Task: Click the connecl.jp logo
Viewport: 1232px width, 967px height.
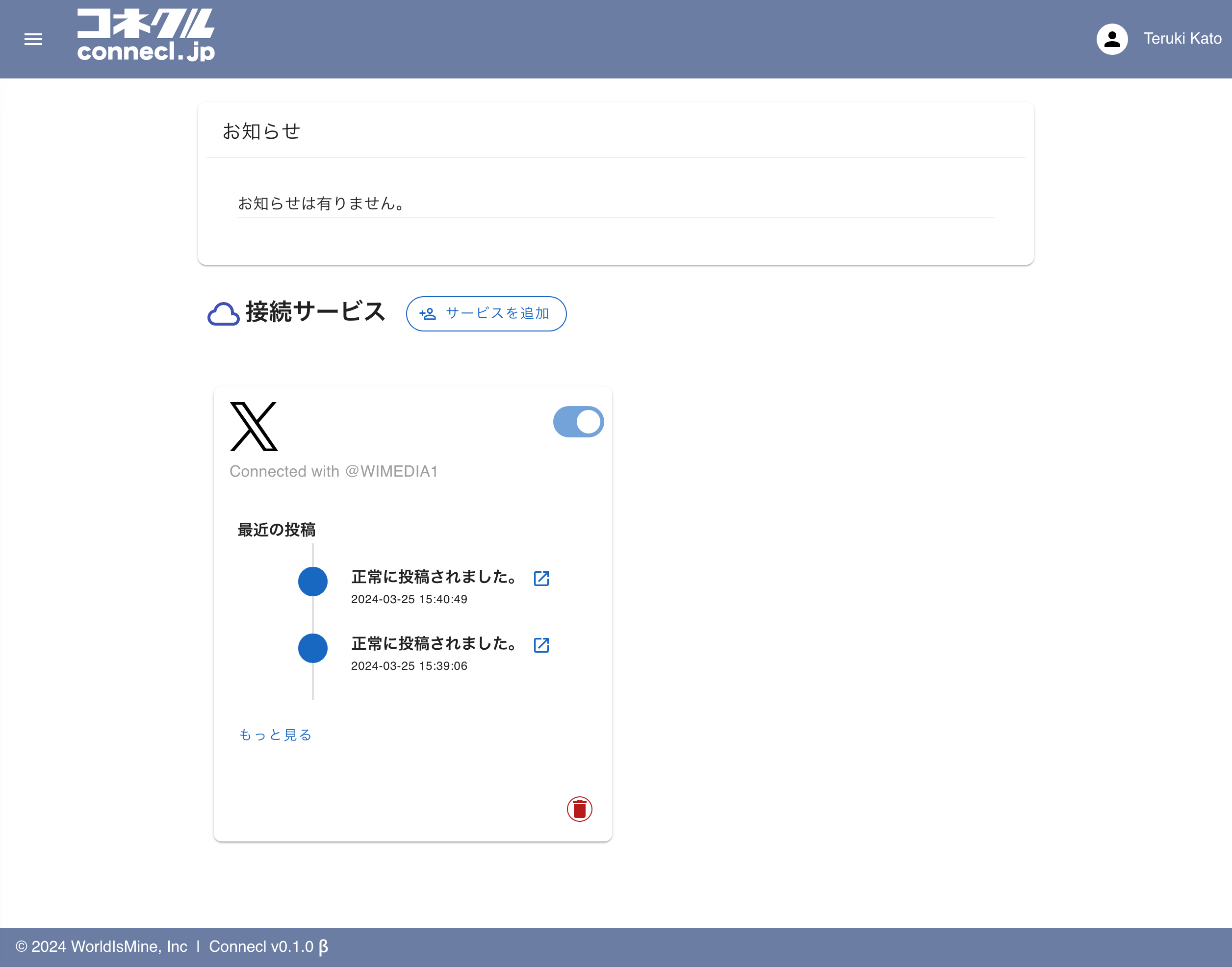Action: coord(146,35)
